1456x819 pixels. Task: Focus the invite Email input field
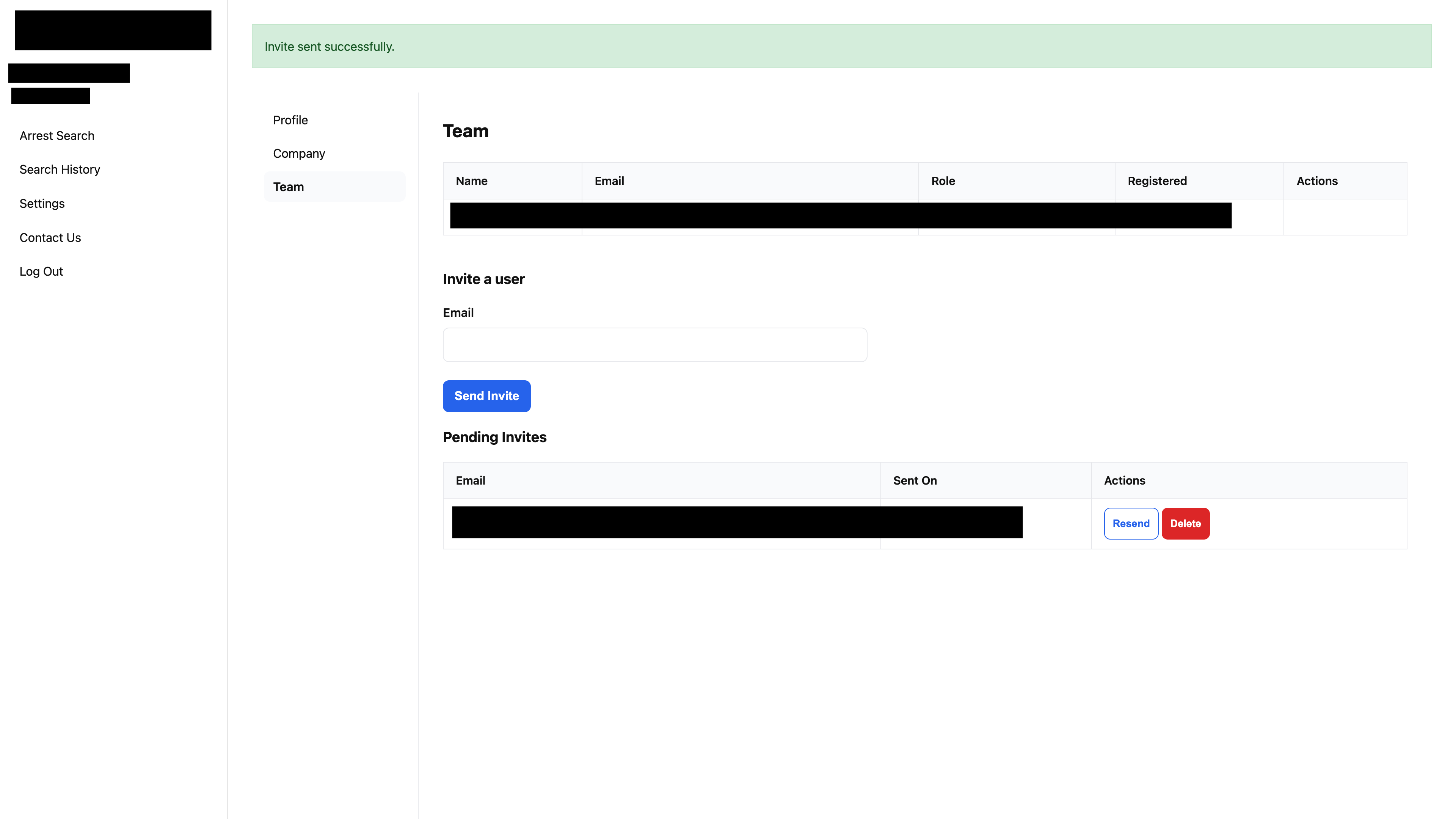654,345
